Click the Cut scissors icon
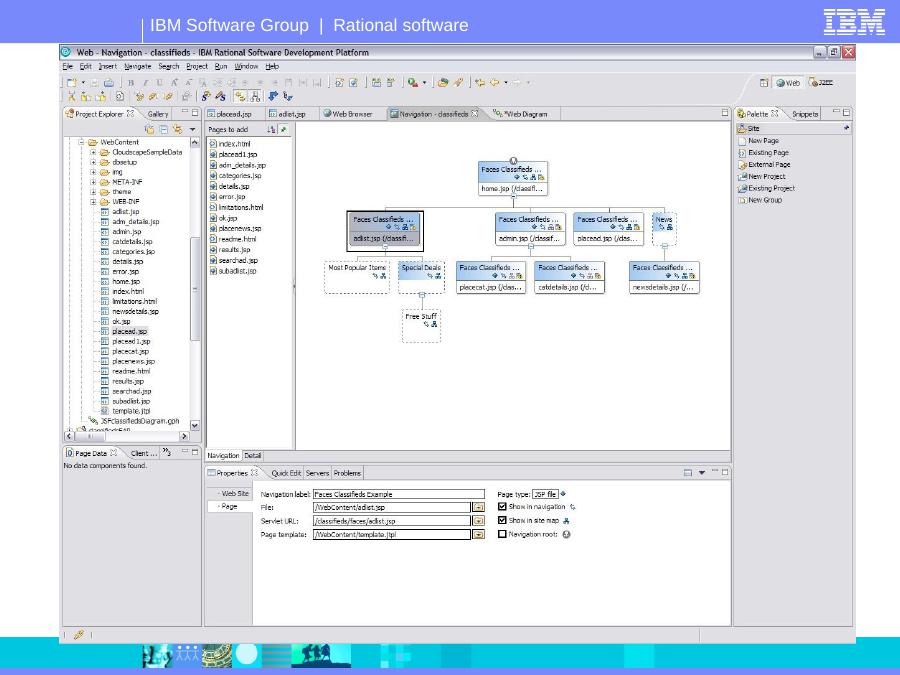900x675 pixels. click(x=71, y=96)
